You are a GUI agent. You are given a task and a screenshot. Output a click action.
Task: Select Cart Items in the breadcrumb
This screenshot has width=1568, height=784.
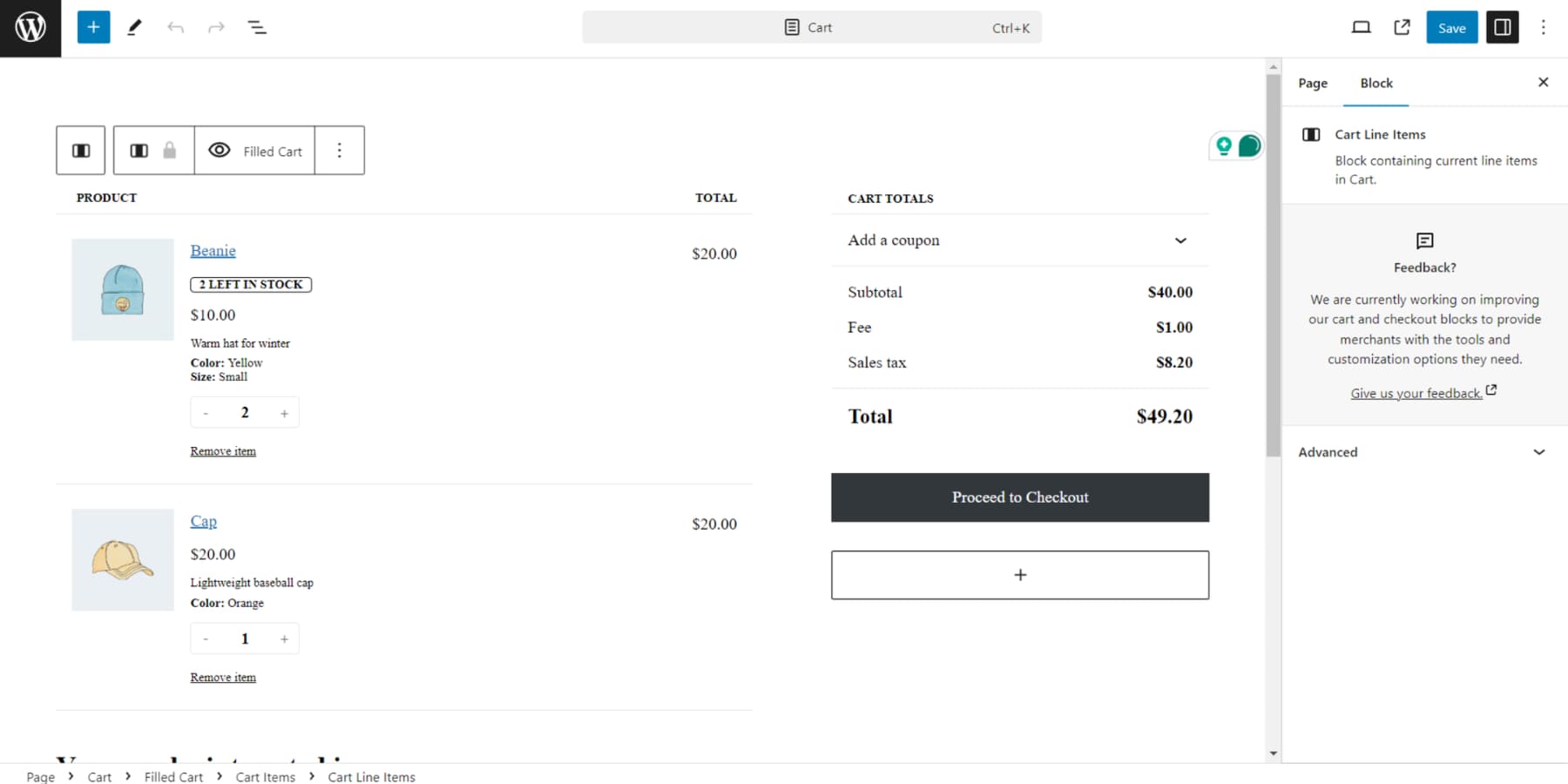(x=265, y=777)
